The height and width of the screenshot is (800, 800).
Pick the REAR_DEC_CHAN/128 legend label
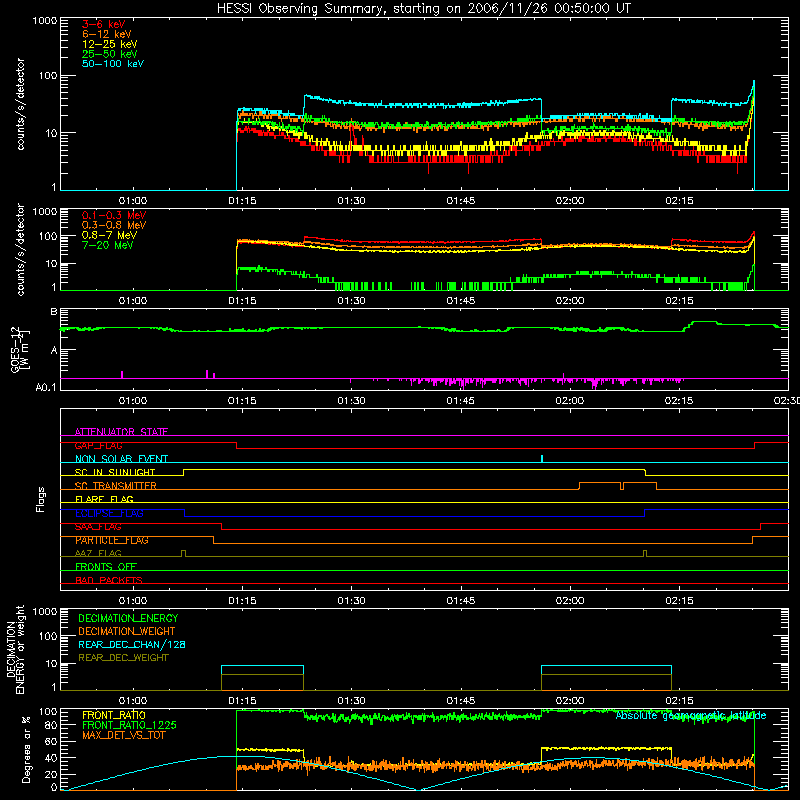132,644
